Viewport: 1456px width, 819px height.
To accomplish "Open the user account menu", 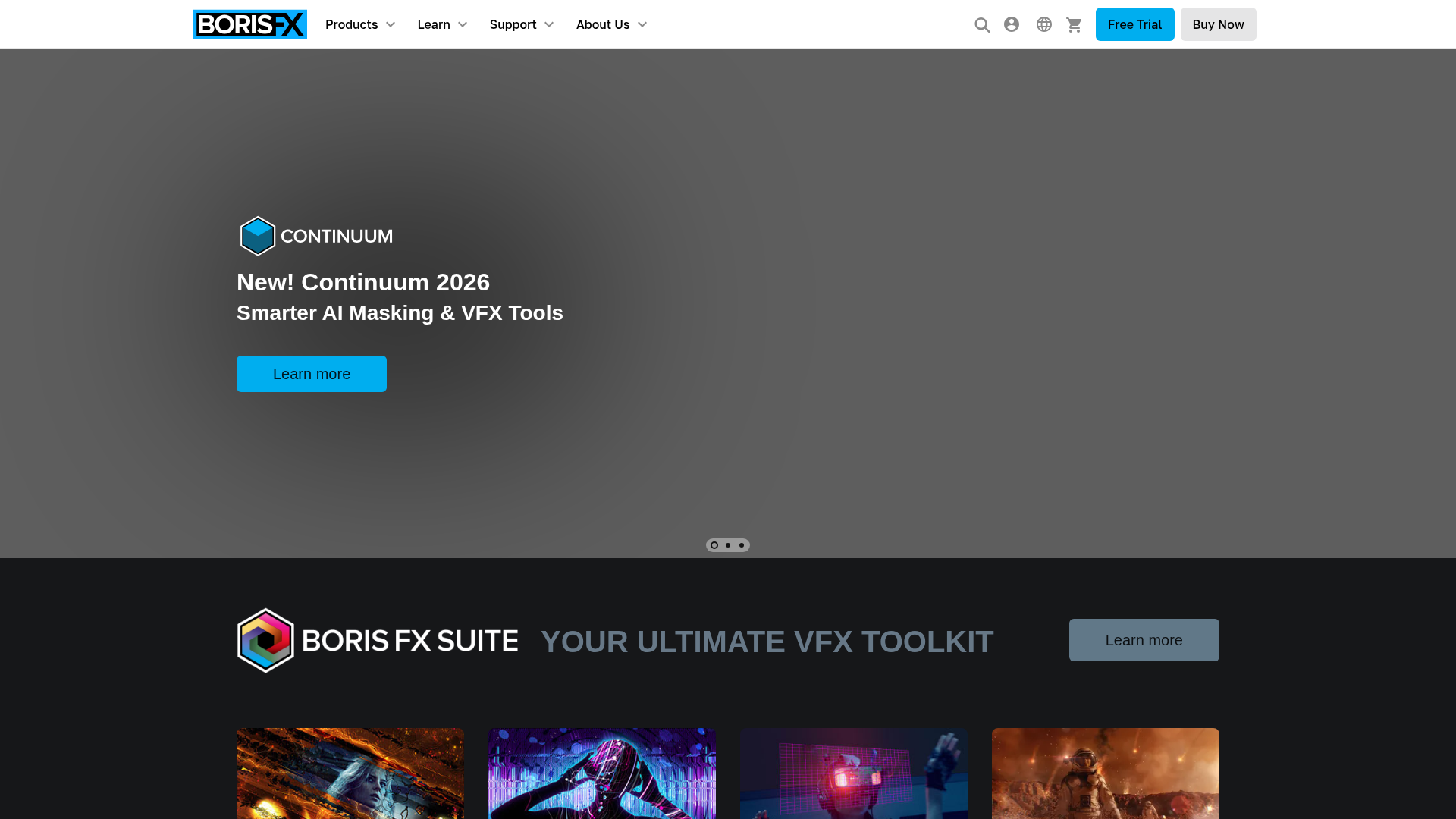I will [x=1012, y=24].
